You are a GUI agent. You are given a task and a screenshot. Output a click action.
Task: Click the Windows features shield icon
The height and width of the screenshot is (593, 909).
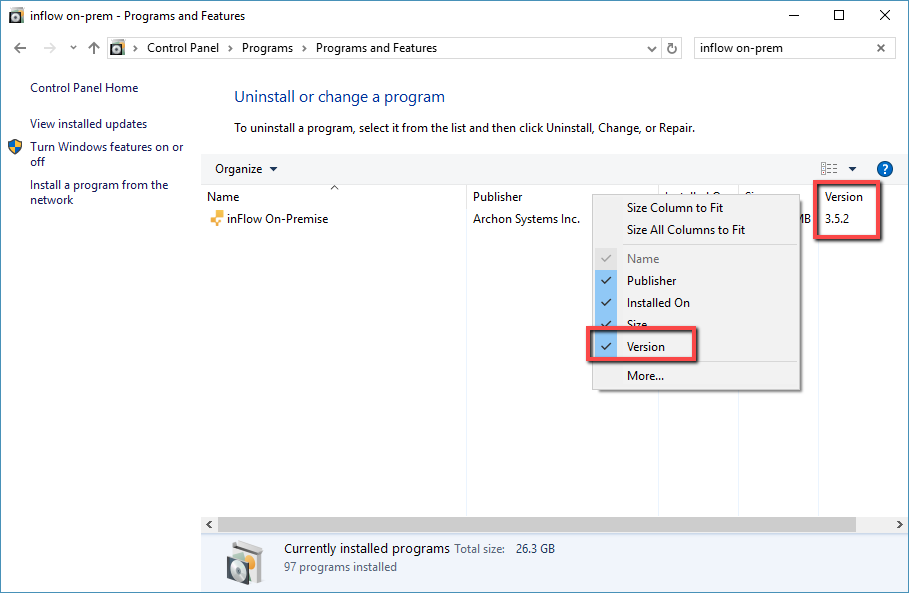[15, 147]
